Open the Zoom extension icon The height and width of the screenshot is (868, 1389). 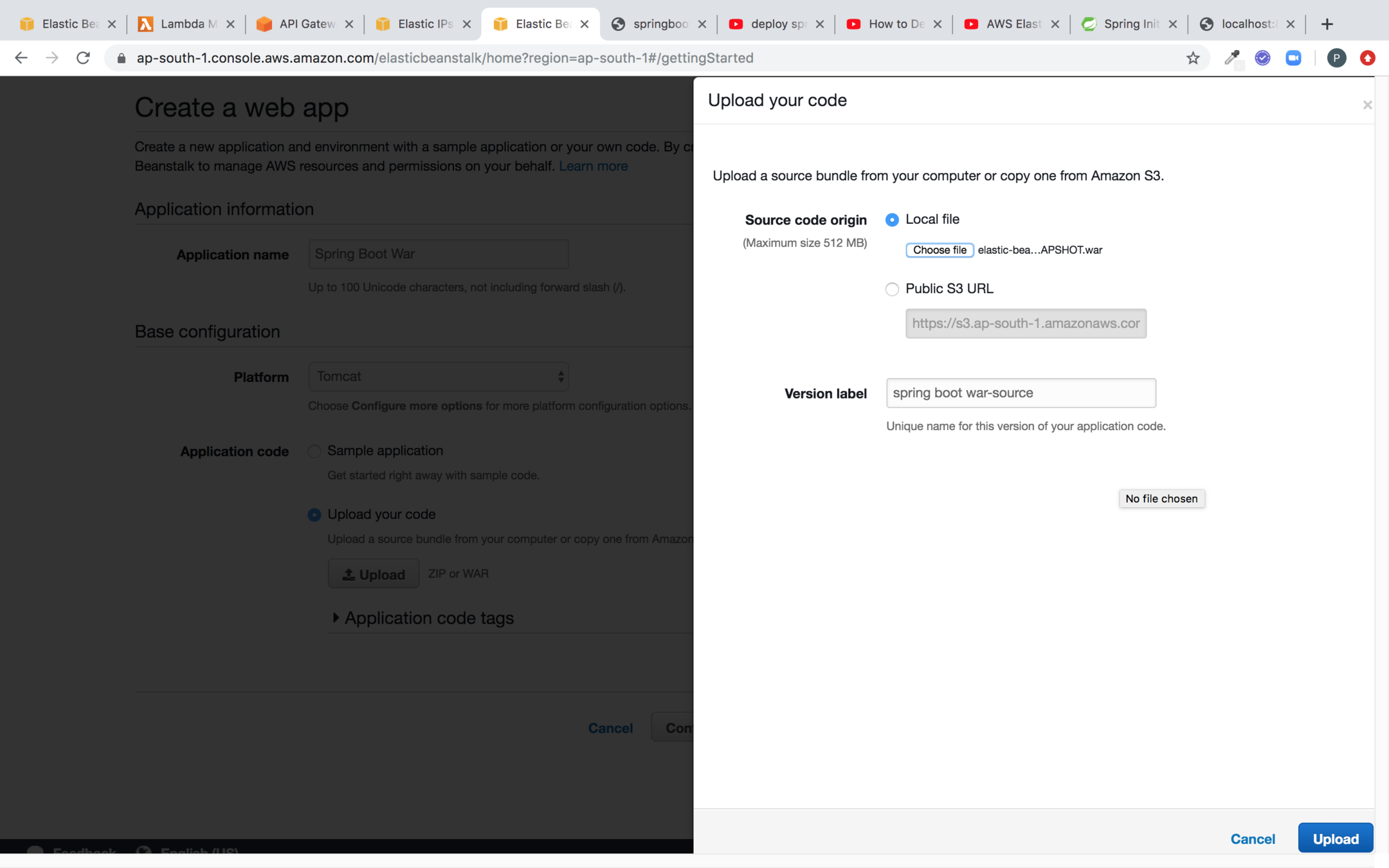tap(1293, 58)
